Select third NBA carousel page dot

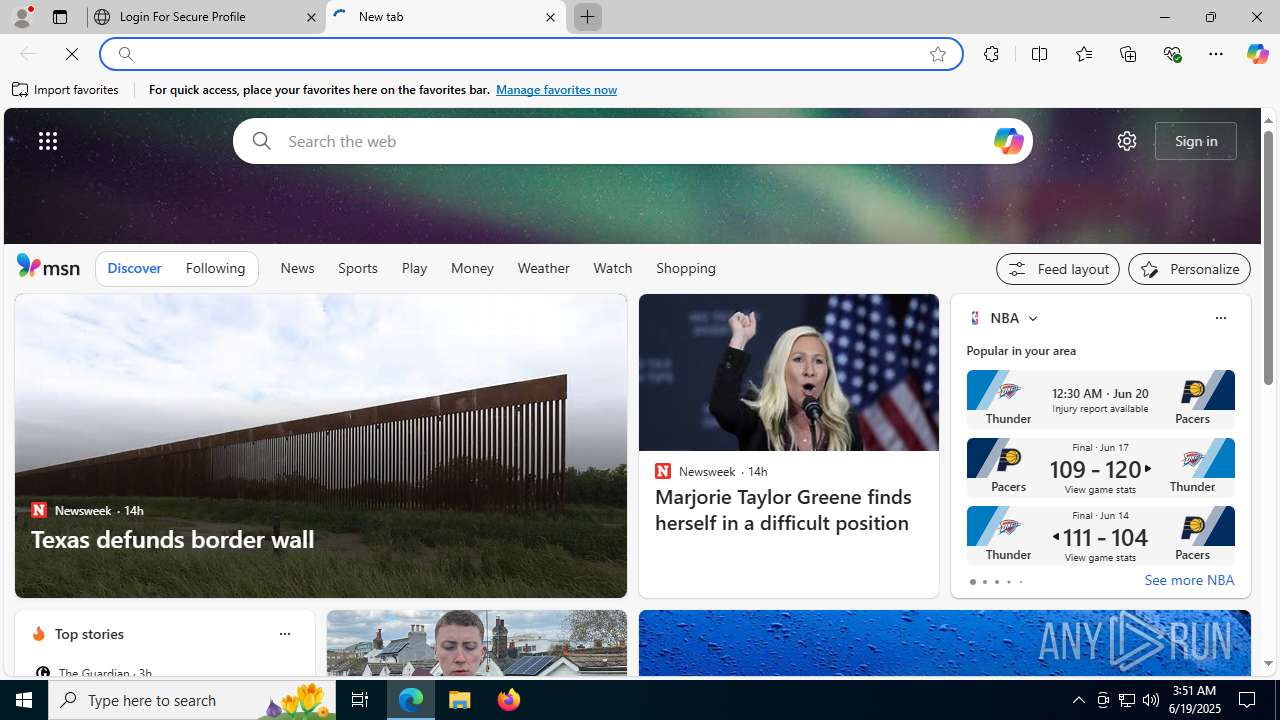click(996, 582)
